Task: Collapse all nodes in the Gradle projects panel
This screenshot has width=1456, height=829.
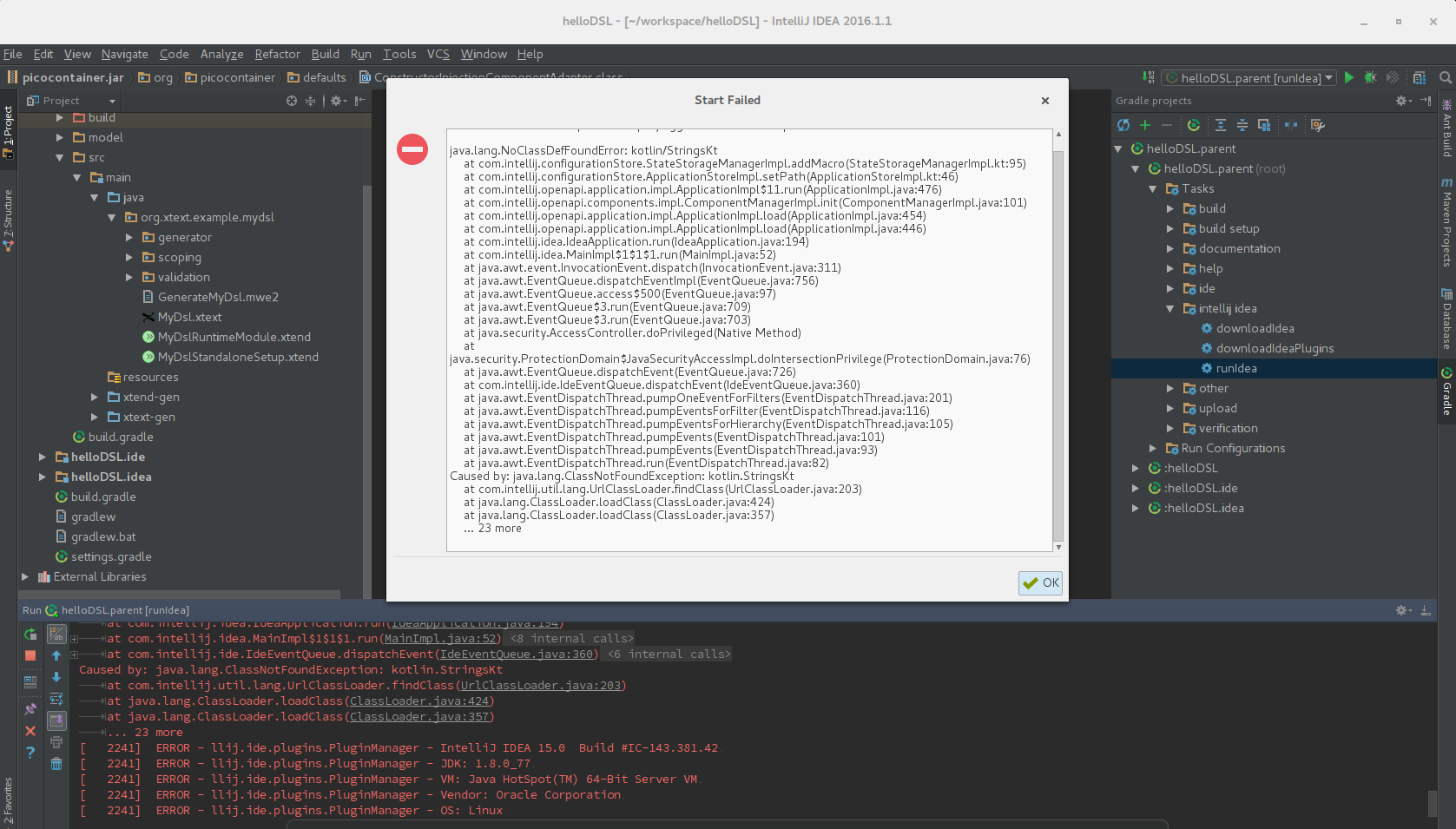Action: point(1242,125)
